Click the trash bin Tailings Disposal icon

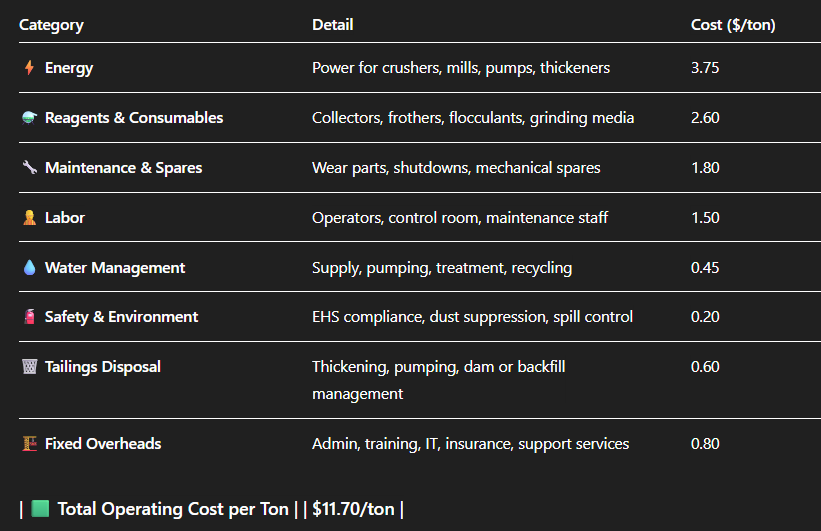click(x=28, y=367)
